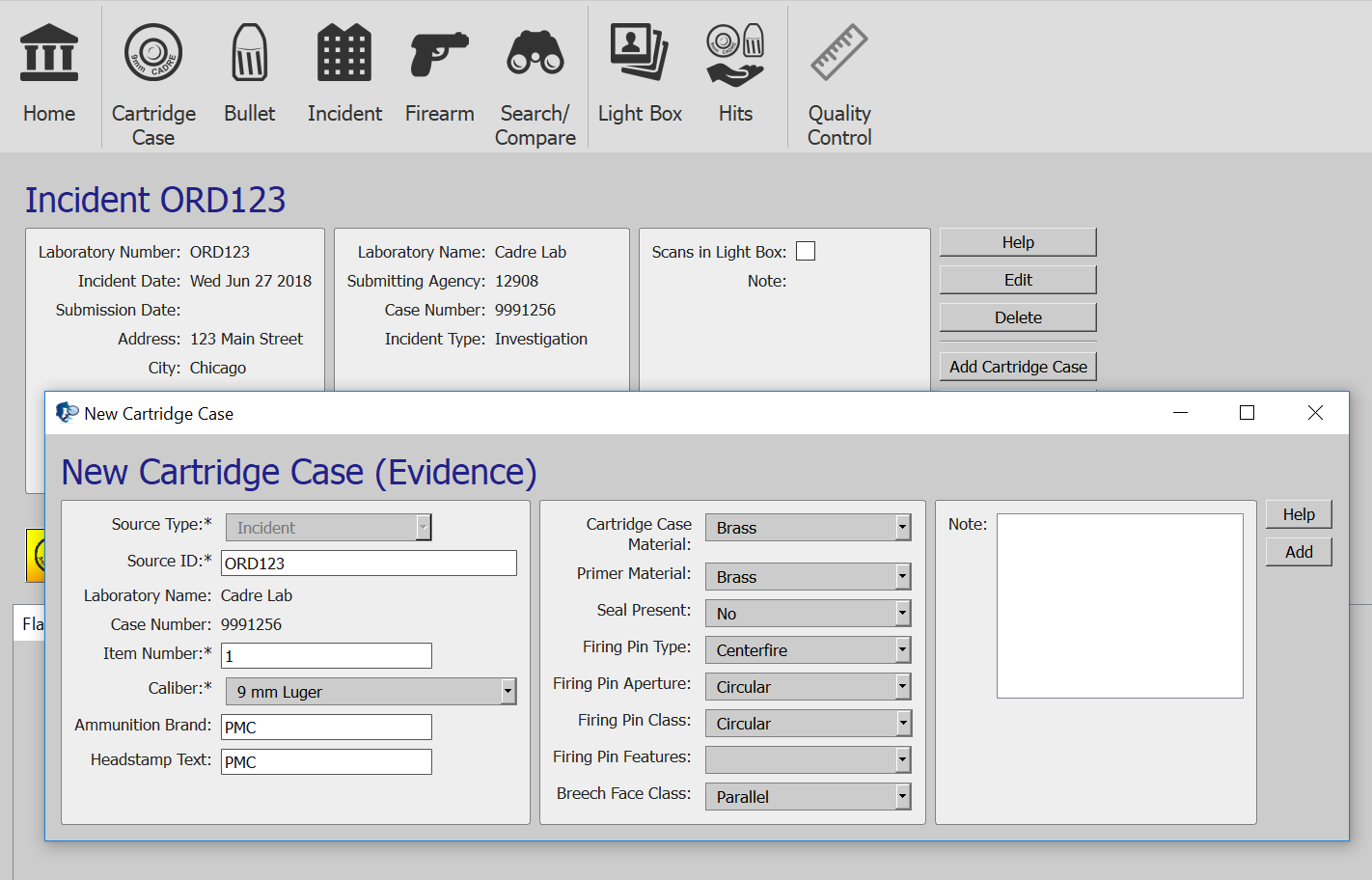This screenshot has width=1372, height=880.
Task: Open the Light Box
Action: (640, 75)
